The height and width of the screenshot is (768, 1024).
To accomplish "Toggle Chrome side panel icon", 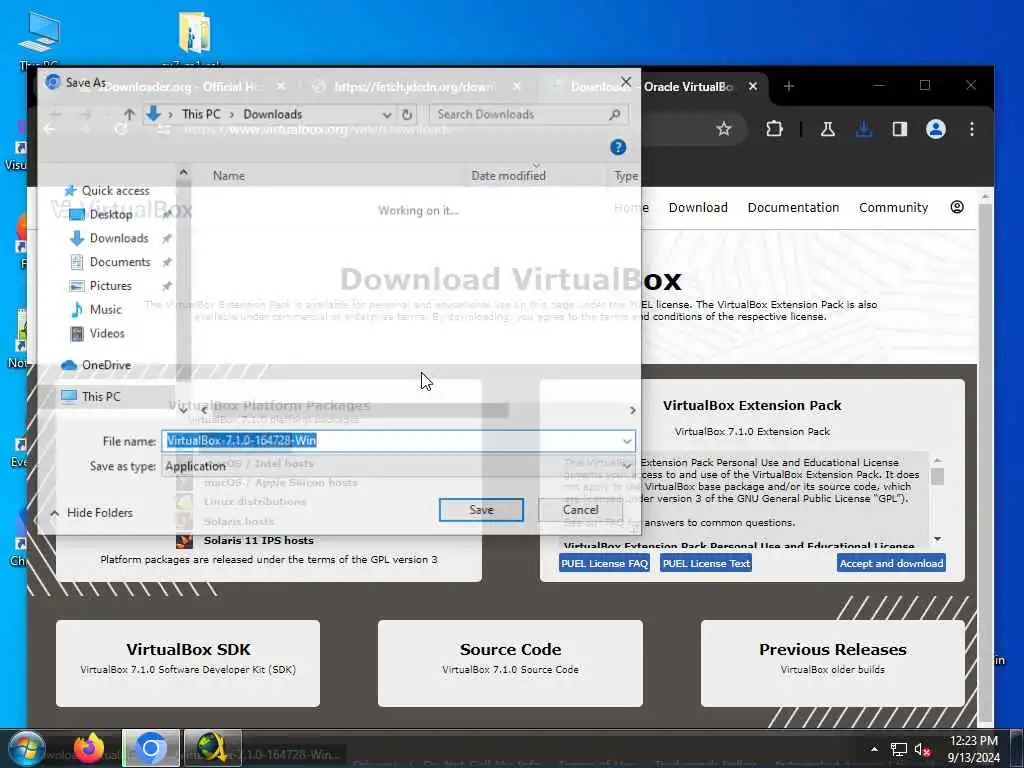I will pos(899,129).
